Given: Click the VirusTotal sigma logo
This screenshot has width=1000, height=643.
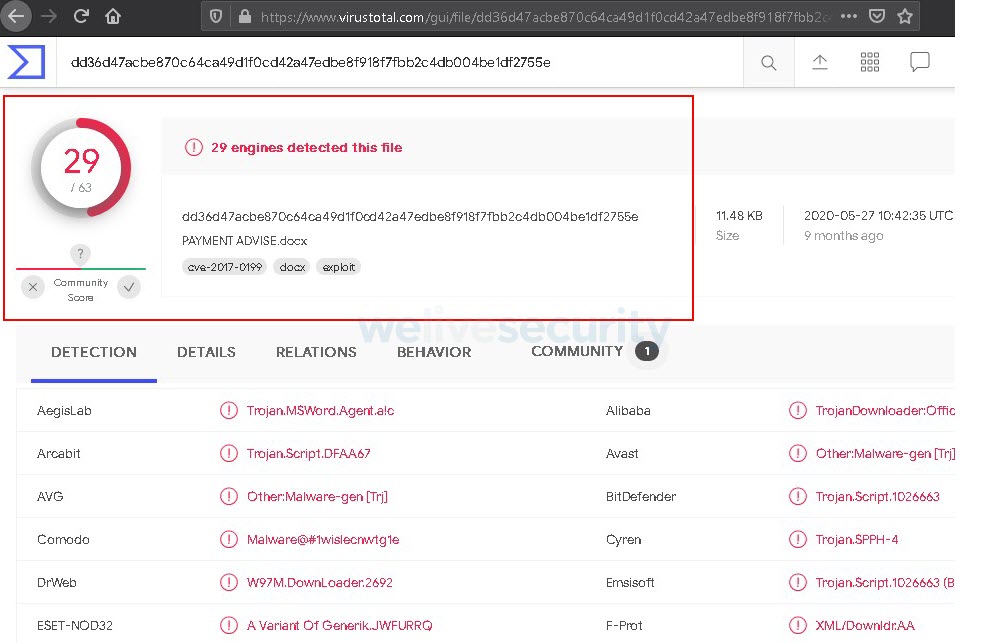Looking at the screenshot, I should pos(26,62).
